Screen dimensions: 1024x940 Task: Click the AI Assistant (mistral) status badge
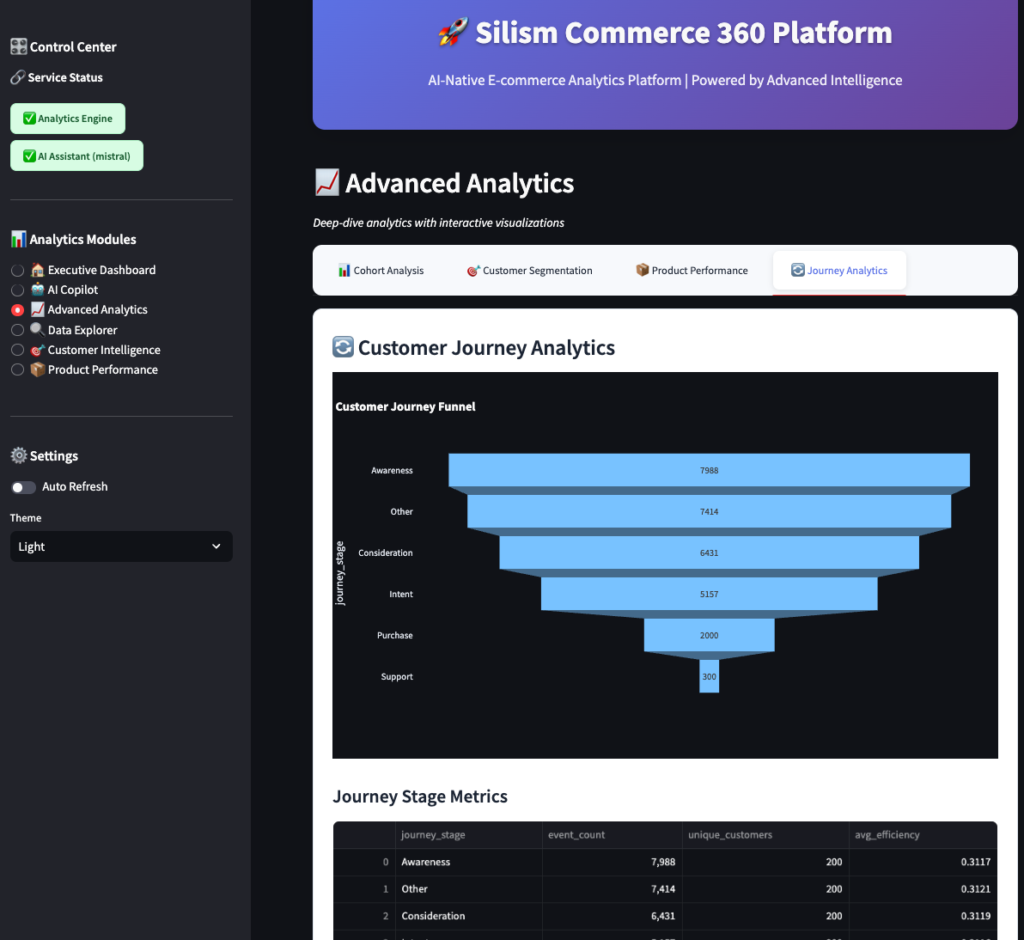pos(77,156)
